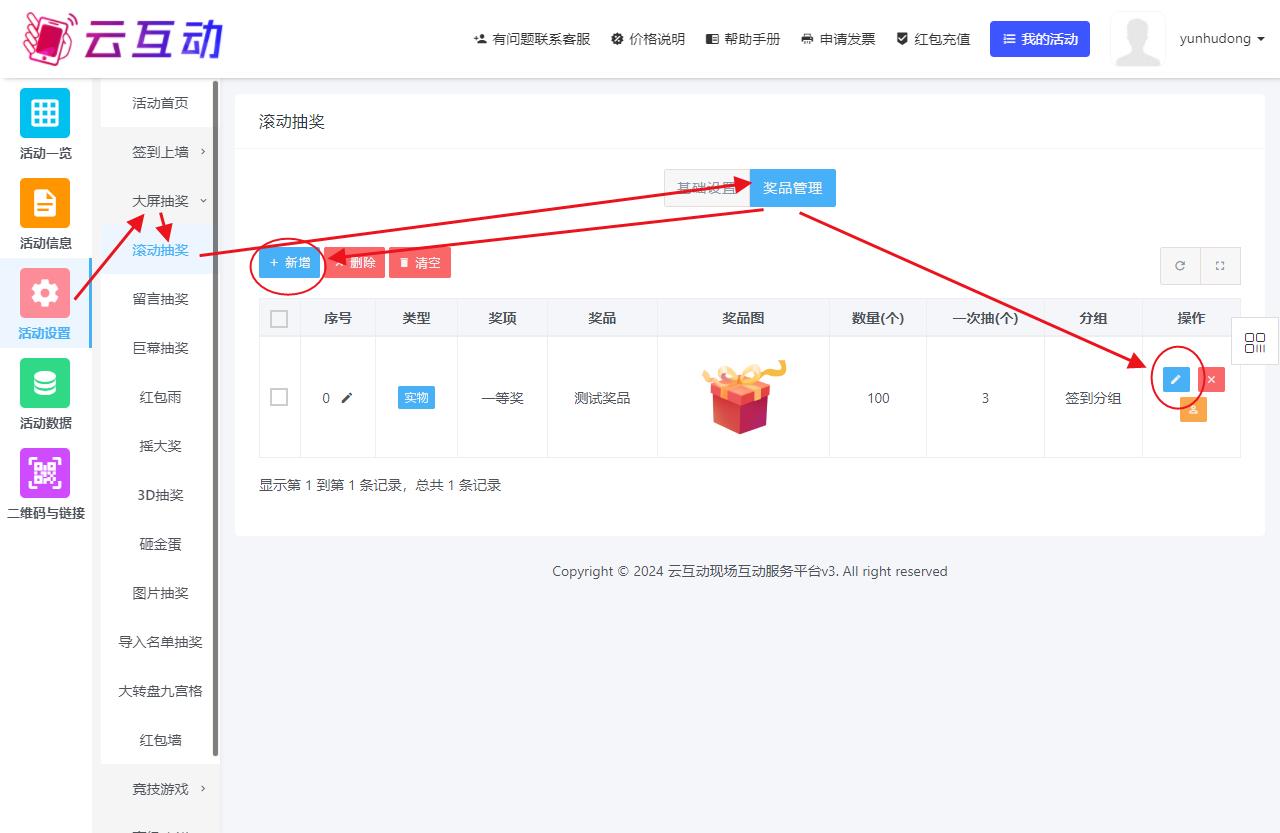Select 滚动抽奖 in the side menu

pyautogui.click(x=160, y=250)
